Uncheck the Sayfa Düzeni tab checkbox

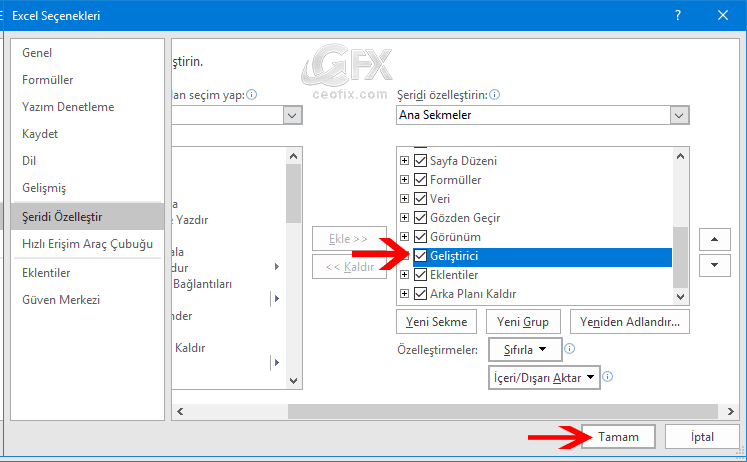pyautogui.click(x=420, y=161)
